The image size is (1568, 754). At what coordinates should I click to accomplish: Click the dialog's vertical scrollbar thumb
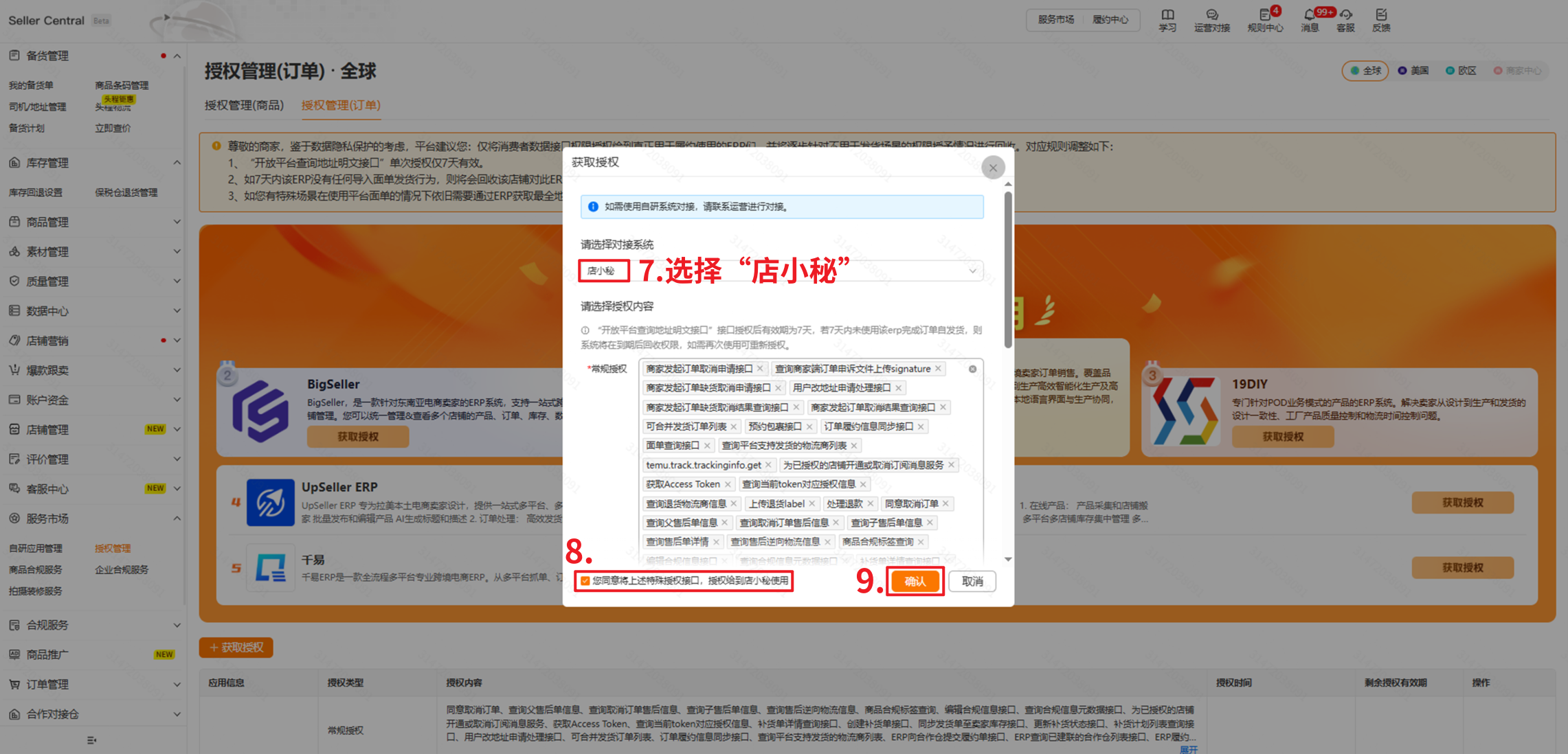click(1008, 269)
